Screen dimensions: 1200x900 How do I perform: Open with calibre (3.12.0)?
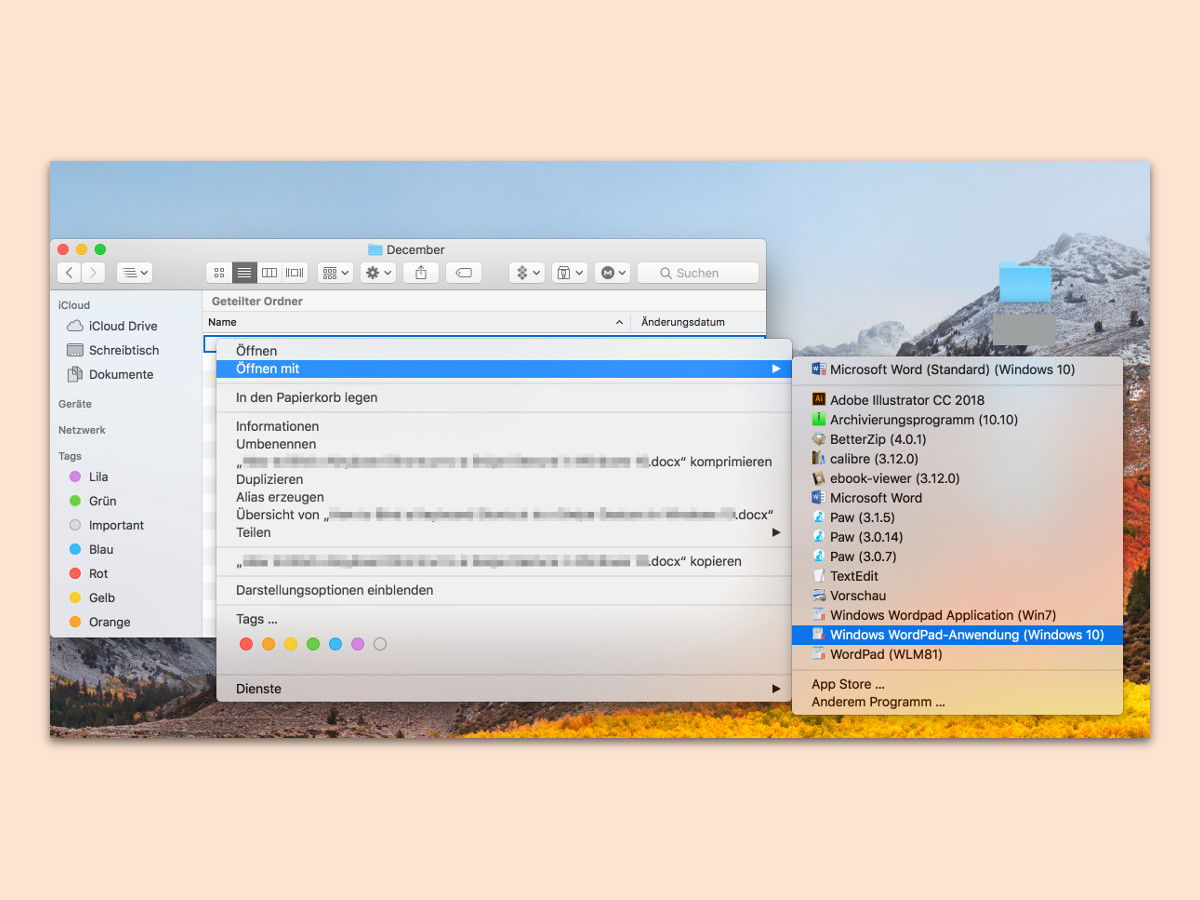point(957,459)
